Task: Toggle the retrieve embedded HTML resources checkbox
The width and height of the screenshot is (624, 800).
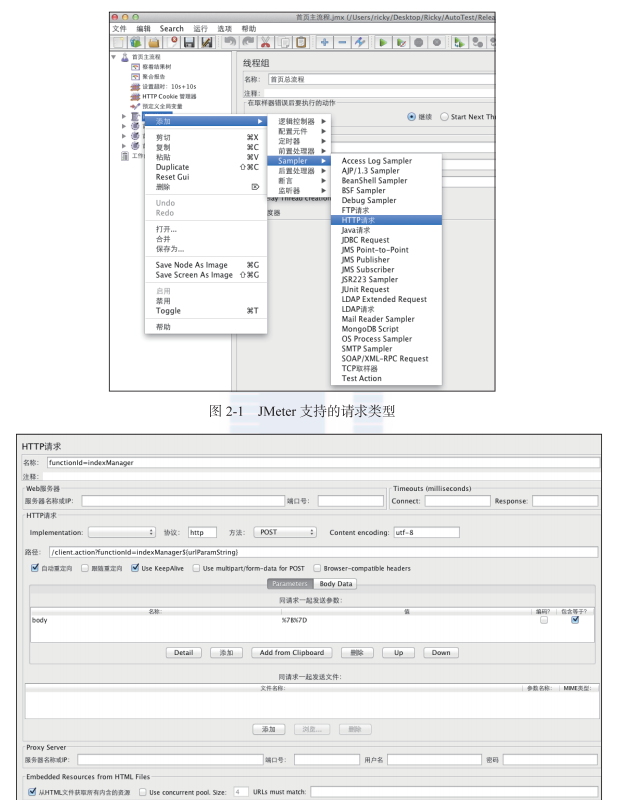Action: [33, 792]
